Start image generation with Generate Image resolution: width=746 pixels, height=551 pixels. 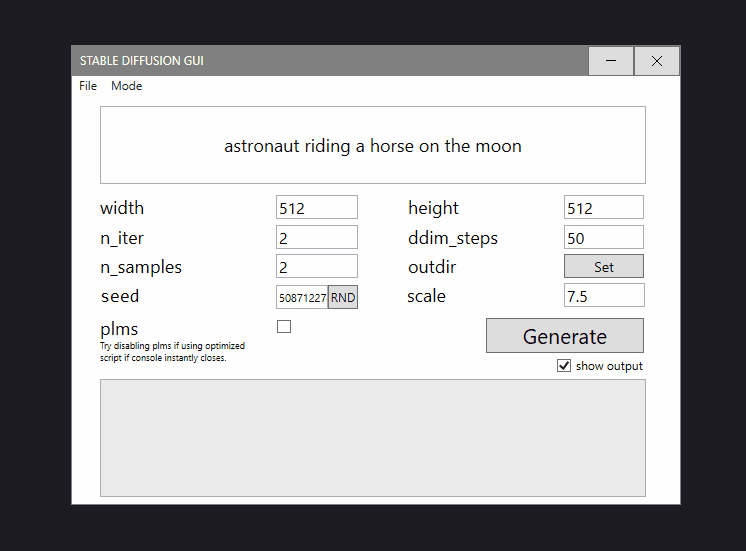tap(565, 336)
